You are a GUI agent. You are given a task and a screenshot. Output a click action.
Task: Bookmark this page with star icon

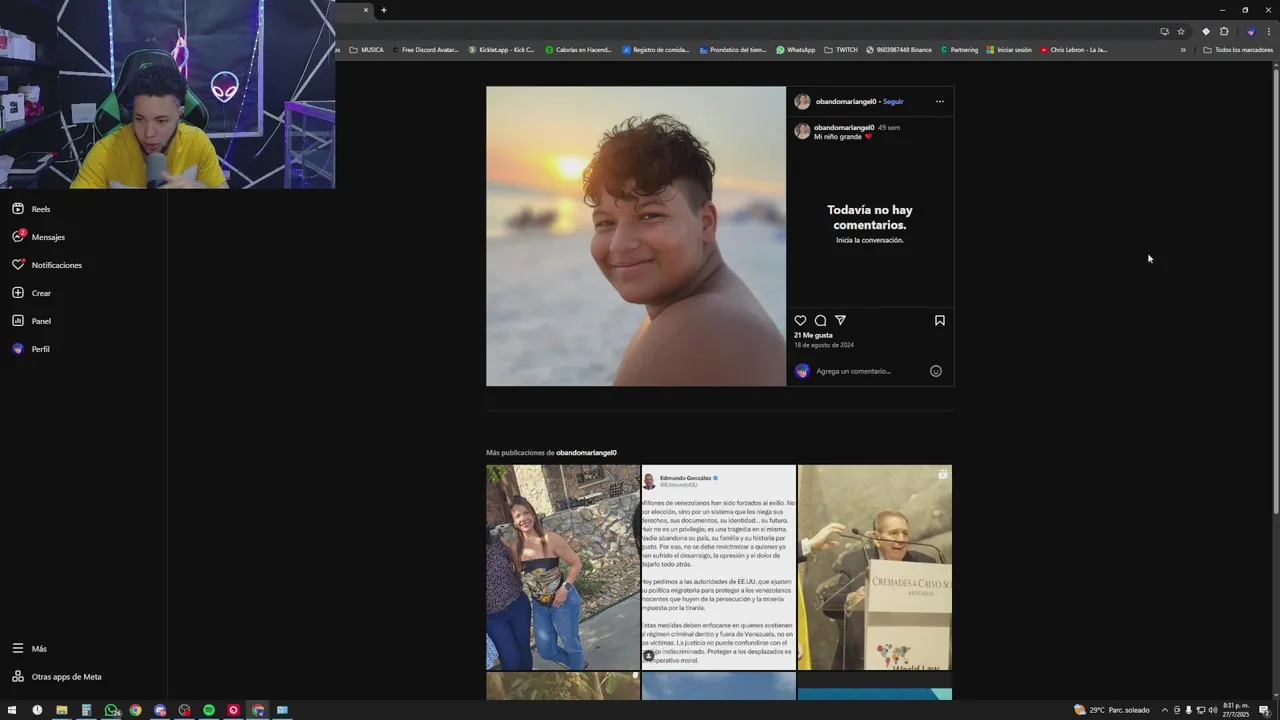[x=1180, y=31]
